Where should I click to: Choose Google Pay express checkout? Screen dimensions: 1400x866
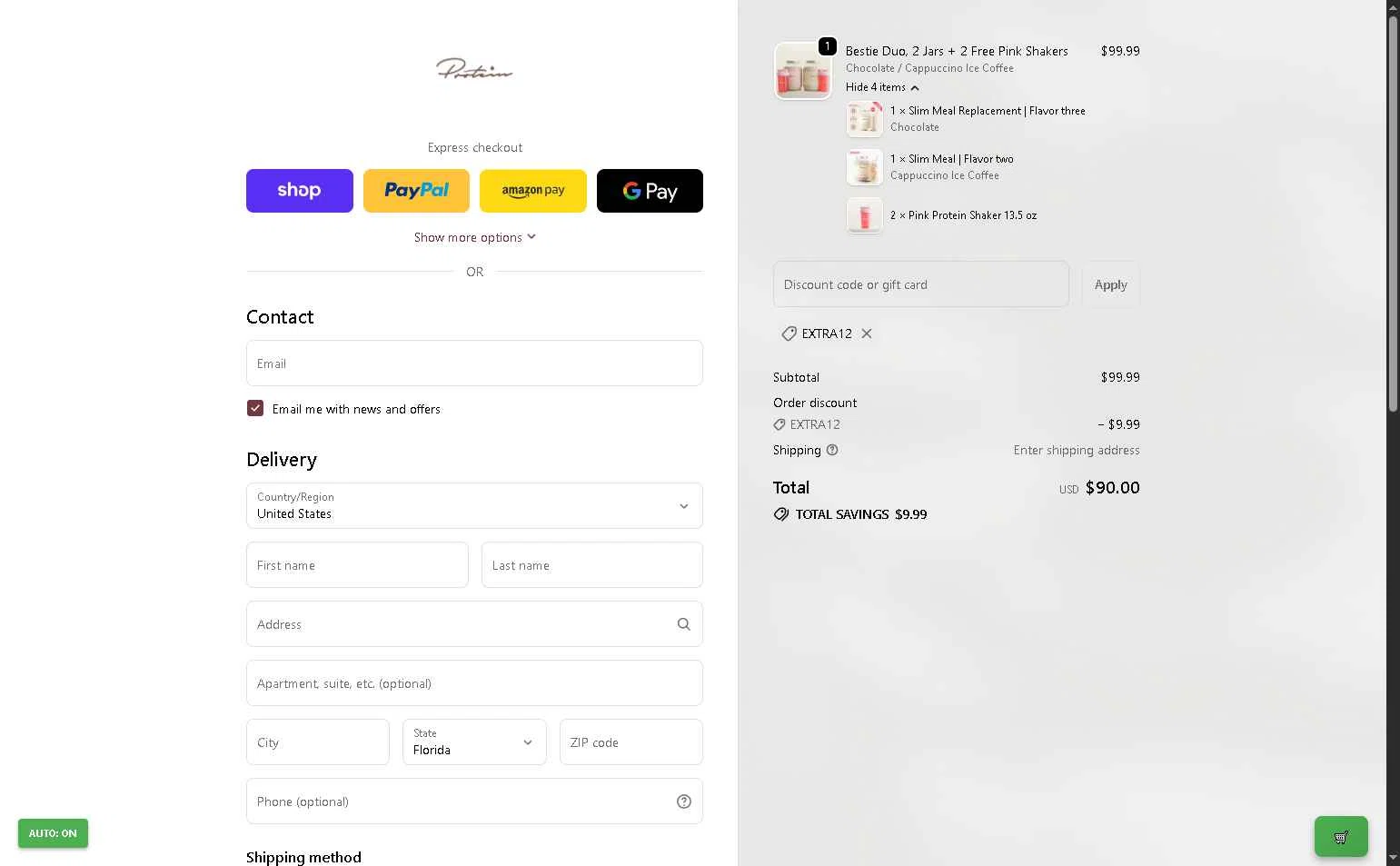click(x=650, y=191)
